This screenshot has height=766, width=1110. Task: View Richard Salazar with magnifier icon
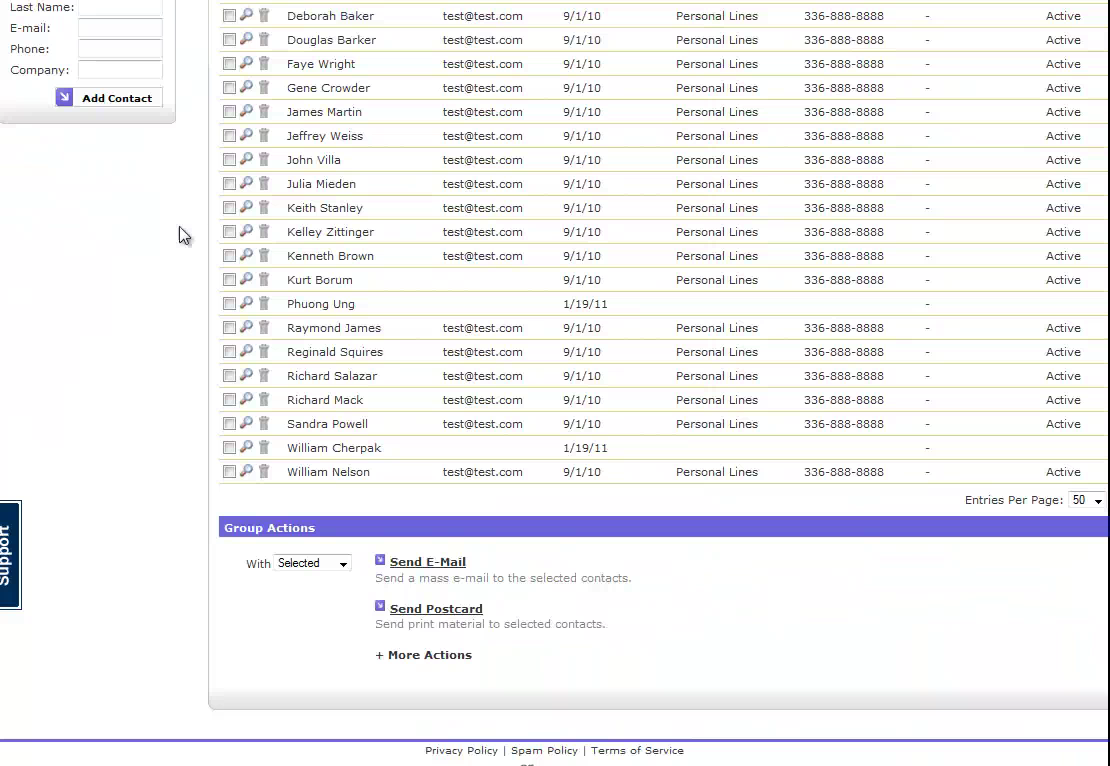[x=246, y=376]
